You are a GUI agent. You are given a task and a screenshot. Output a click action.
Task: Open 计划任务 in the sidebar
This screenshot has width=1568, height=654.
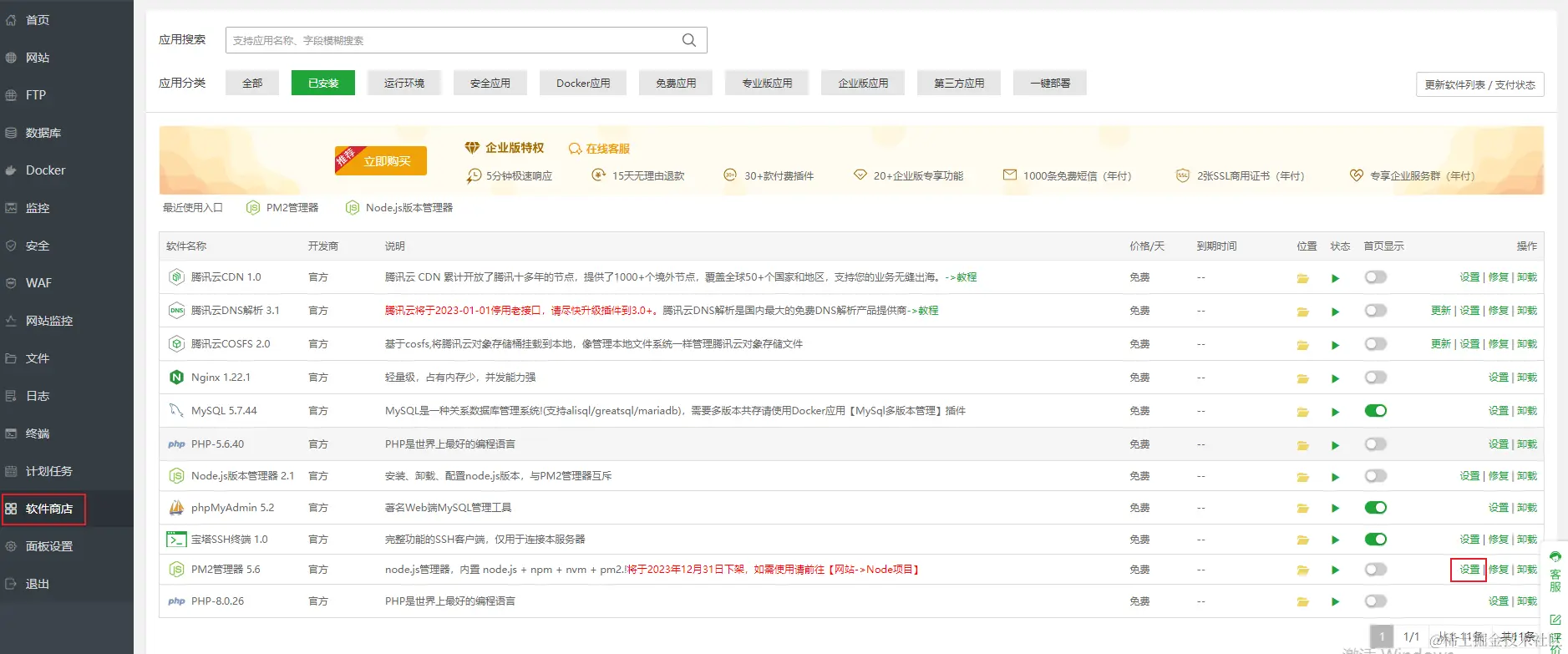pyautogui.click(x=49, y=471)
